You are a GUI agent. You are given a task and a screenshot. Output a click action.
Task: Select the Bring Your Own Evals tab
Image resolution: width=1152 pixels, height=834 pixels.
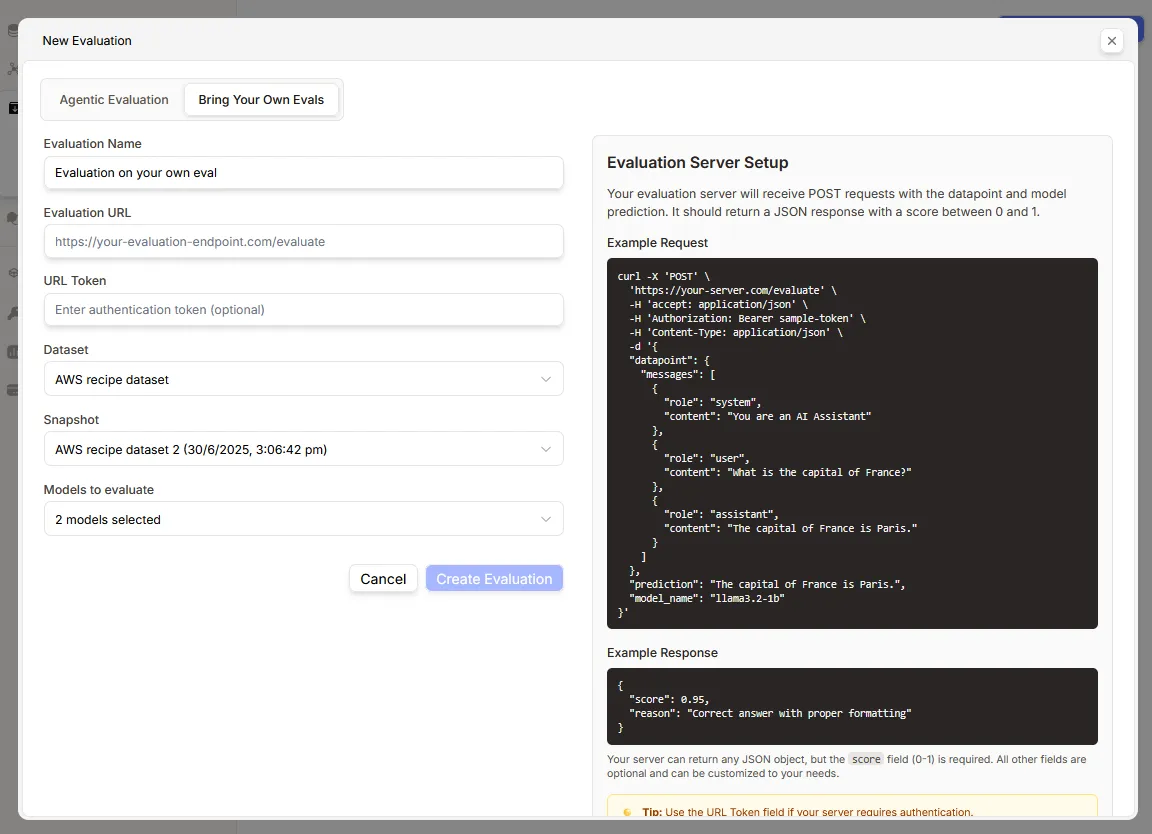click(261, 99)
